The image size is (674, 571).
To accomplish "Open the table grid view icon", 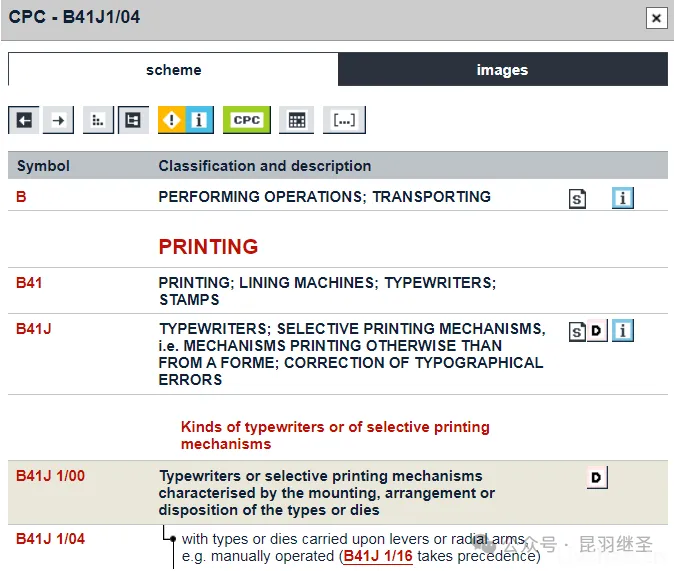I will [x=296, y=120].
